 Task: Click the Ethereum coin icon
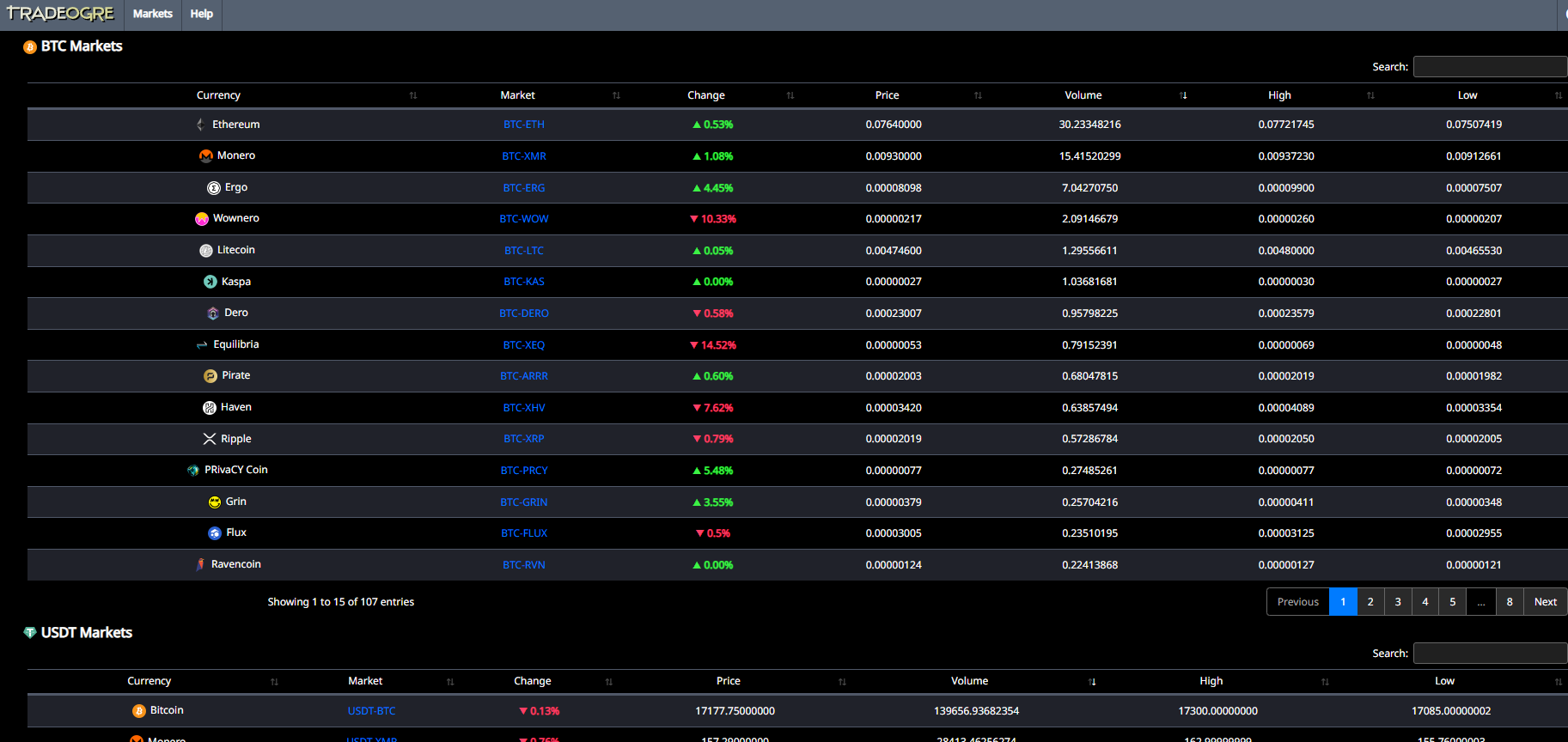pos(201,125)
